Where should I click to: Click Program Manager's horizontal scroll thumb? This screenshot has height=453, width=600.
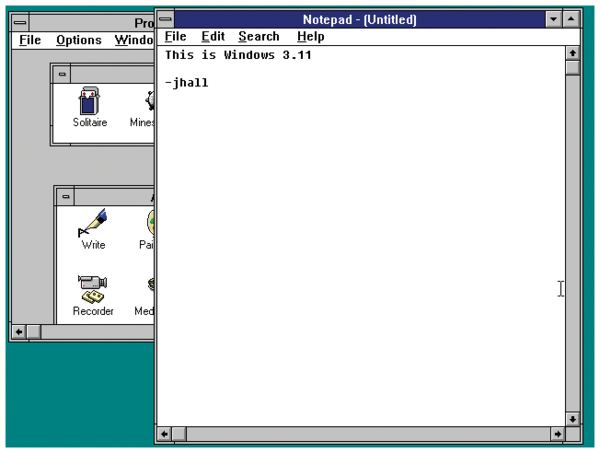coord(34,332)
